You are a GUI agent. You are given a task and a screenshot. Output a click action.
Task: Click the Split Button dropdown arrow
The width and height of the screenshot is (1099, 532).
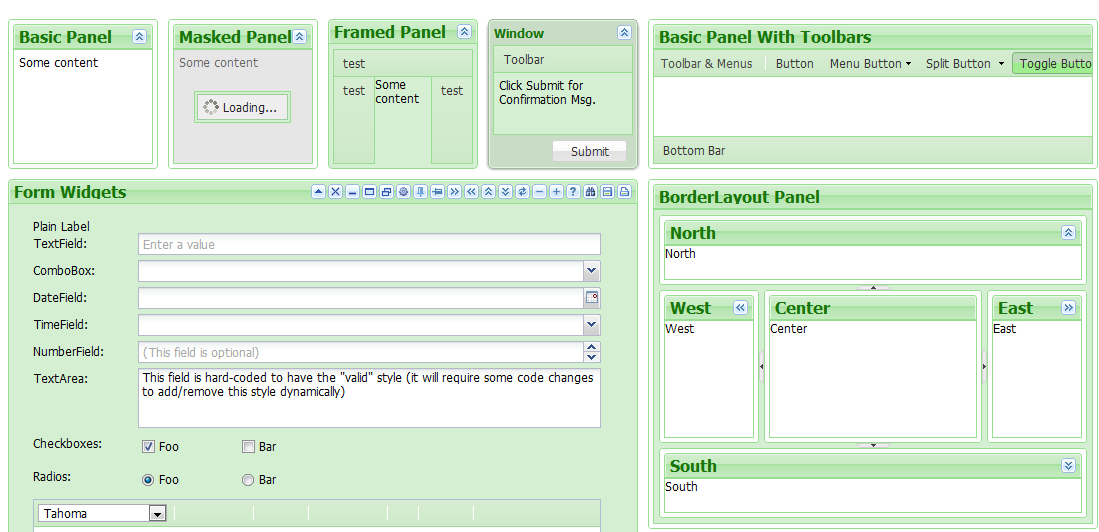tap(1002, 64)
